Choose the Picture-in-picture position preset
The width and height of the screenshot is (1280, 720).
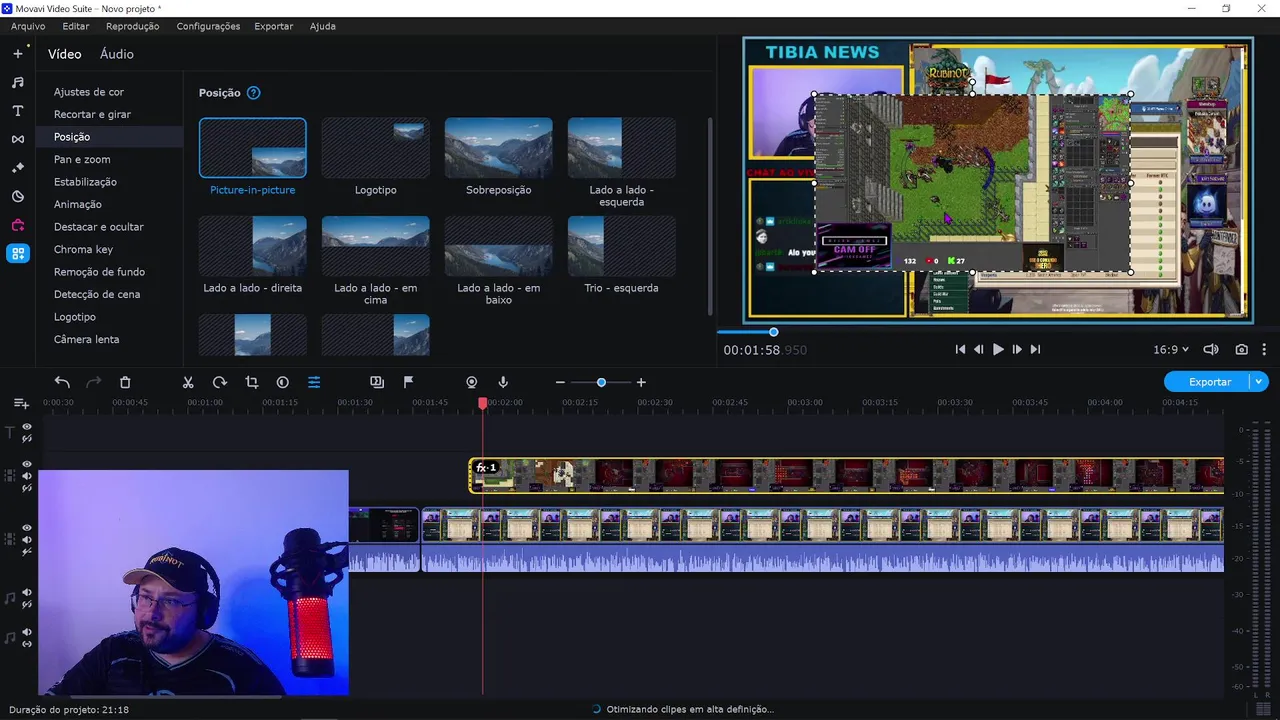[253, 148]
